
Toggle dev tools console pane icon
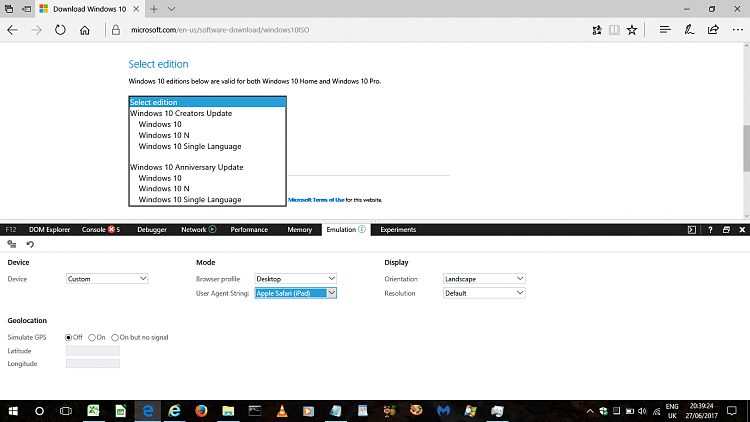click(x=692, y=230)
